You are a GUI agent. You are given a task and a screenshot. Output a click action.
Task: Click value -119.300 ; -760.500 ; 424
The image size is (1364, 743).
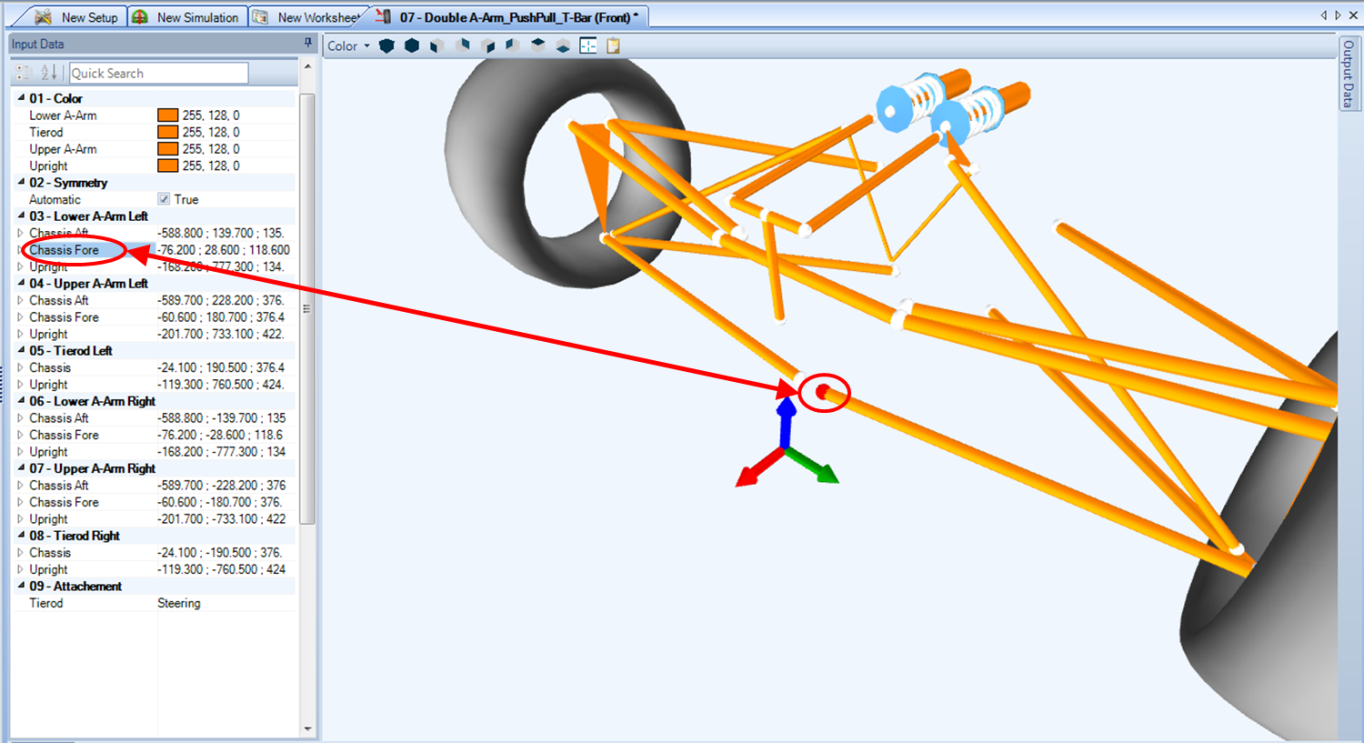pyautogui.click(x=221, y=570)
